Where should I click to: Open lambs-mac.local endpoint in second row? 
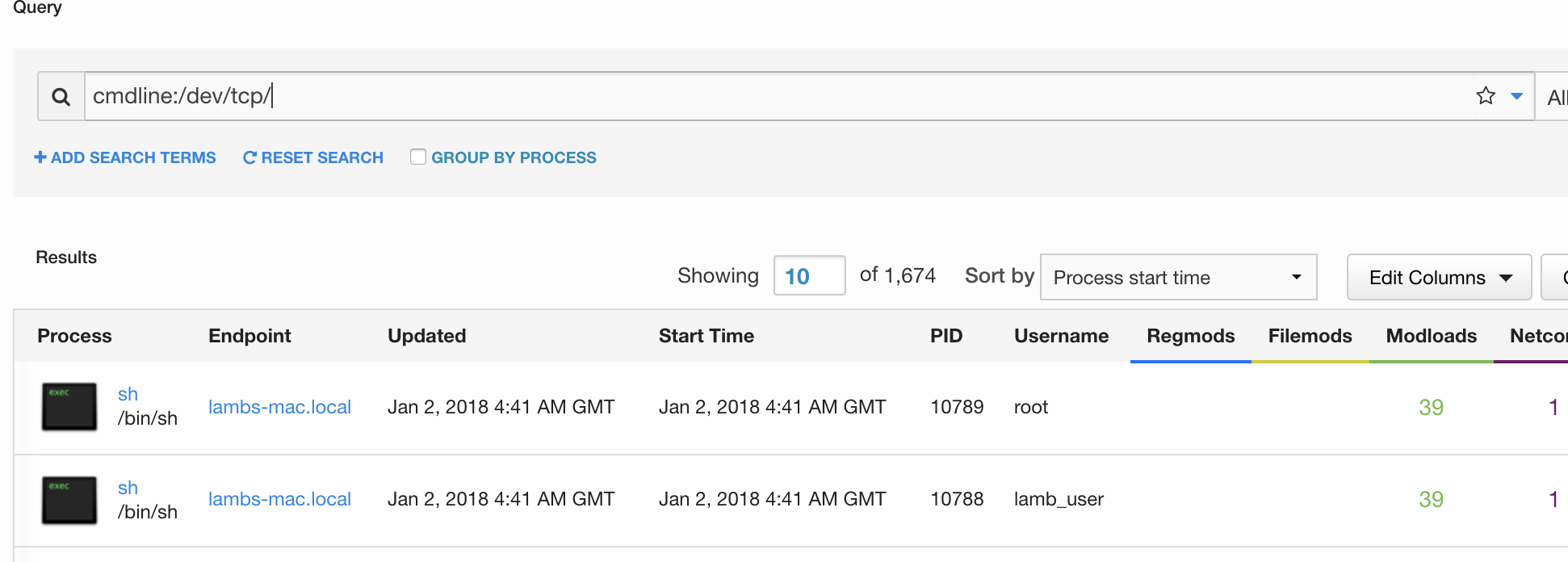(x=279, y=499)
